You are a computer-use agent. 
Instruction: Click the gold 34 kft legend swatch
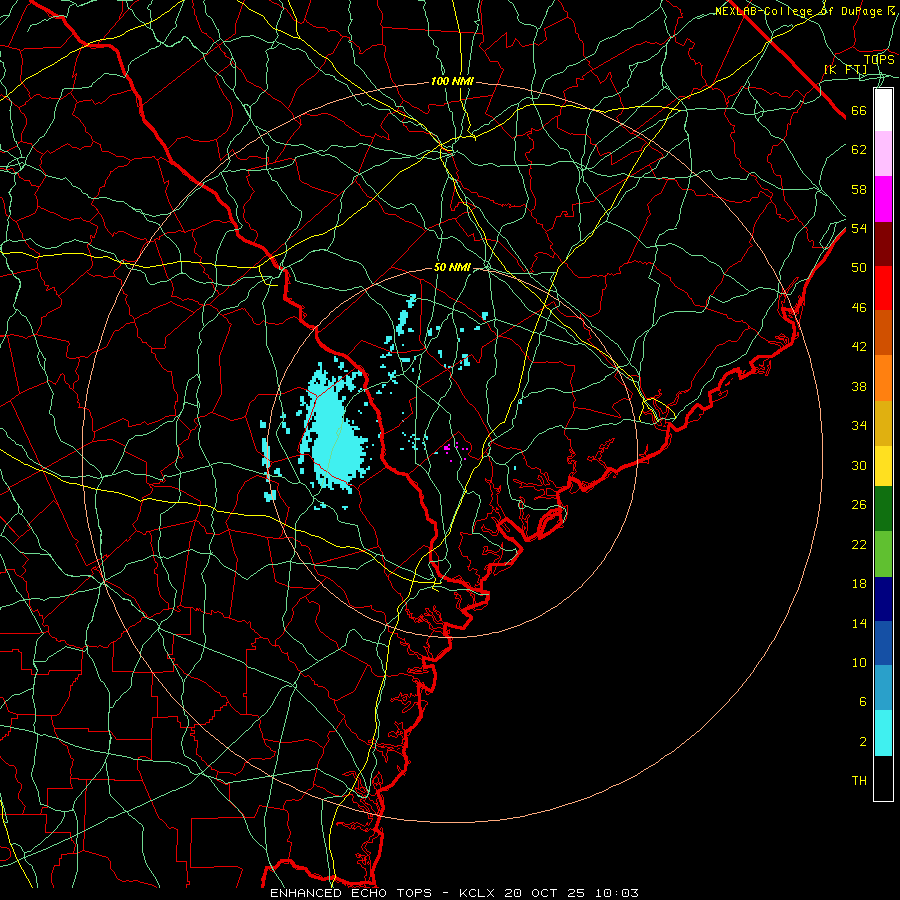[x=883, y=423]
